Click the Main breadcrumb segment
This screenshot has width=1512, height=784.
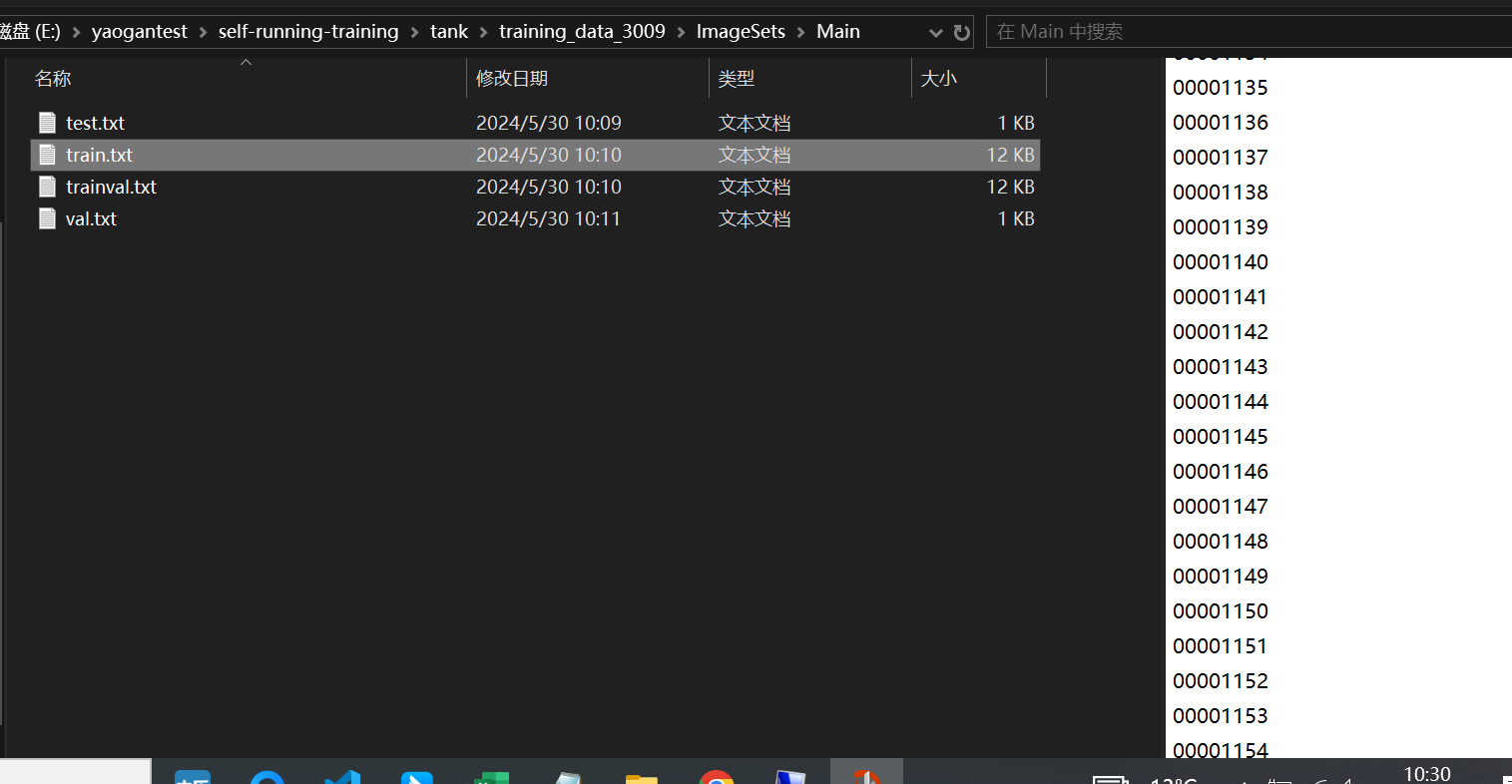838,32
